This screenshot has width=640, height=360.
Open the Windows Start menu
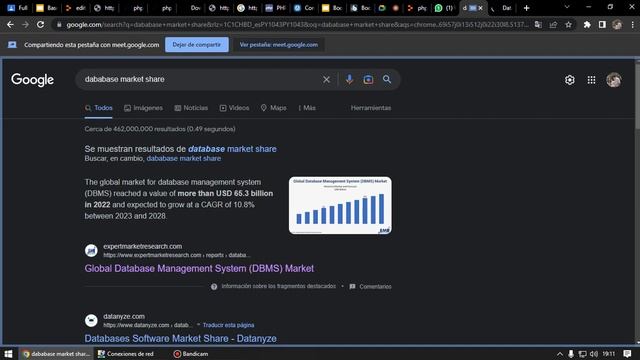pos(8,354)
